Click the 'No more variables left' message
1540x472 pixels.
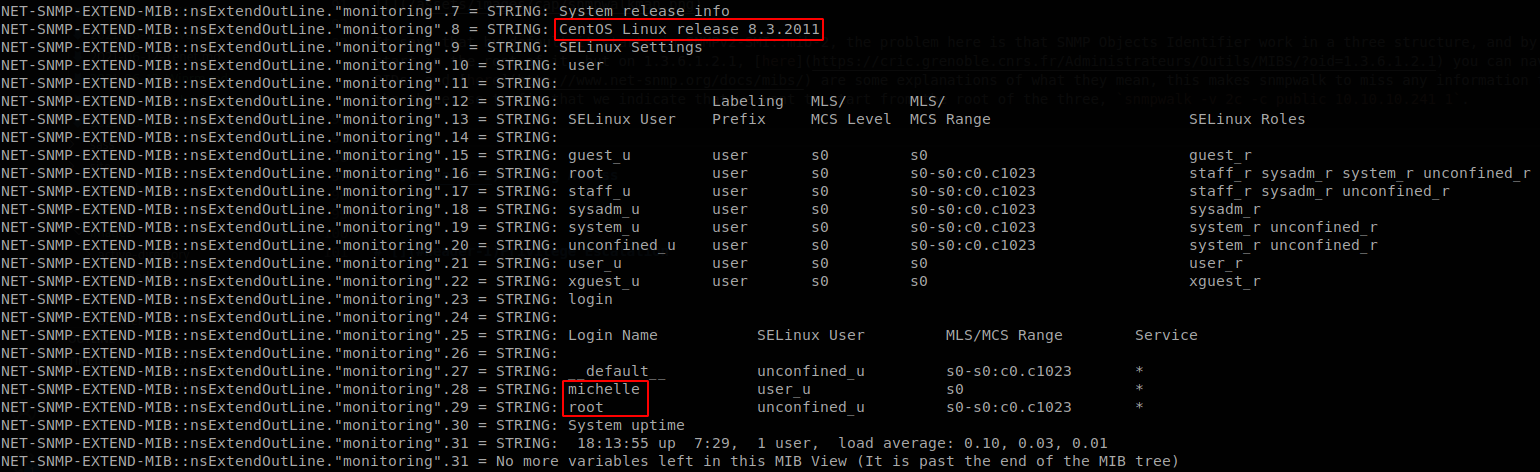pyautogui.click(x=868, y=461)
